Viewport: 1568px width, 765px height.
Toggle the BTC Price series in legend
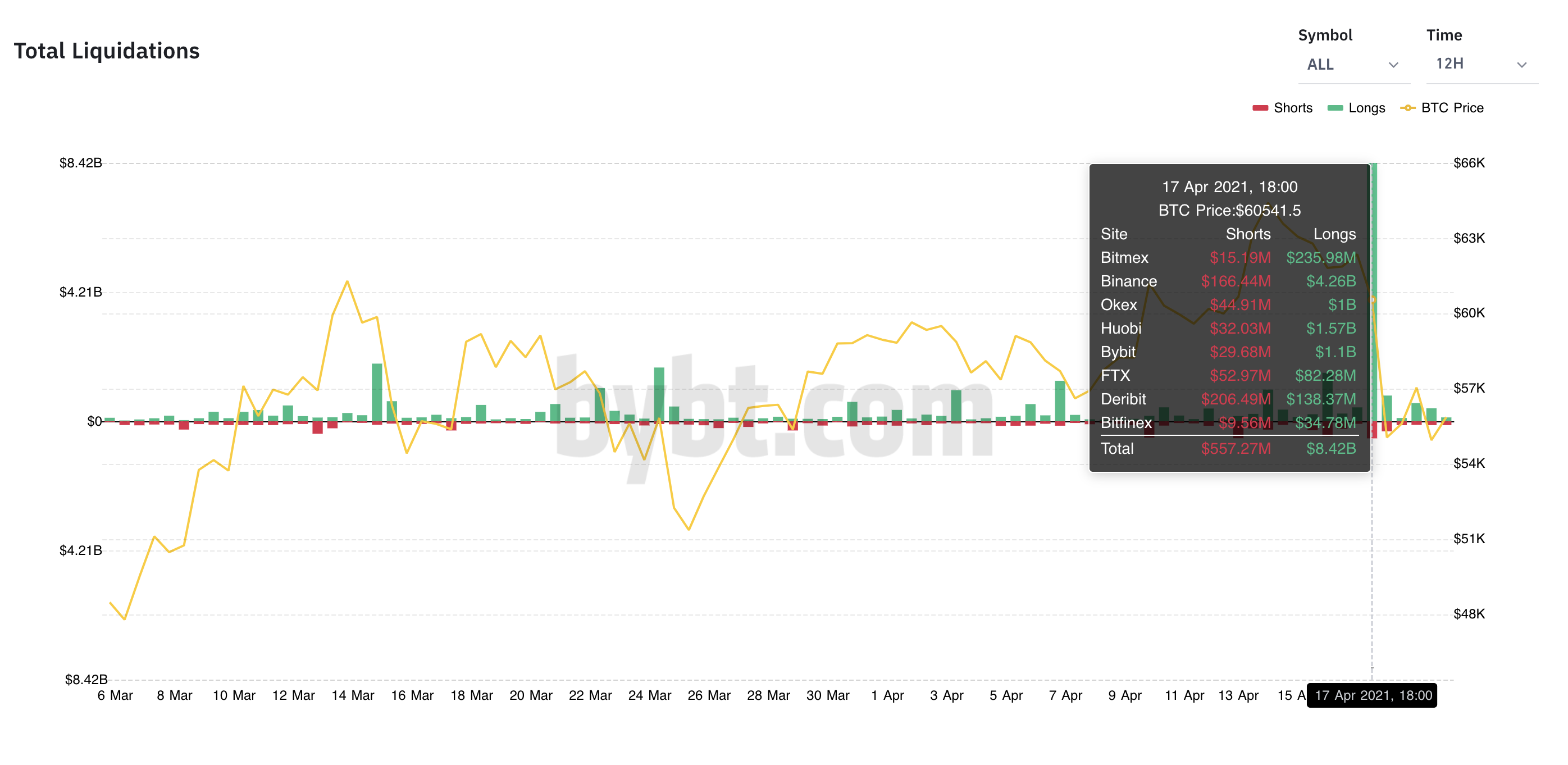click(x=1442, y=108)
